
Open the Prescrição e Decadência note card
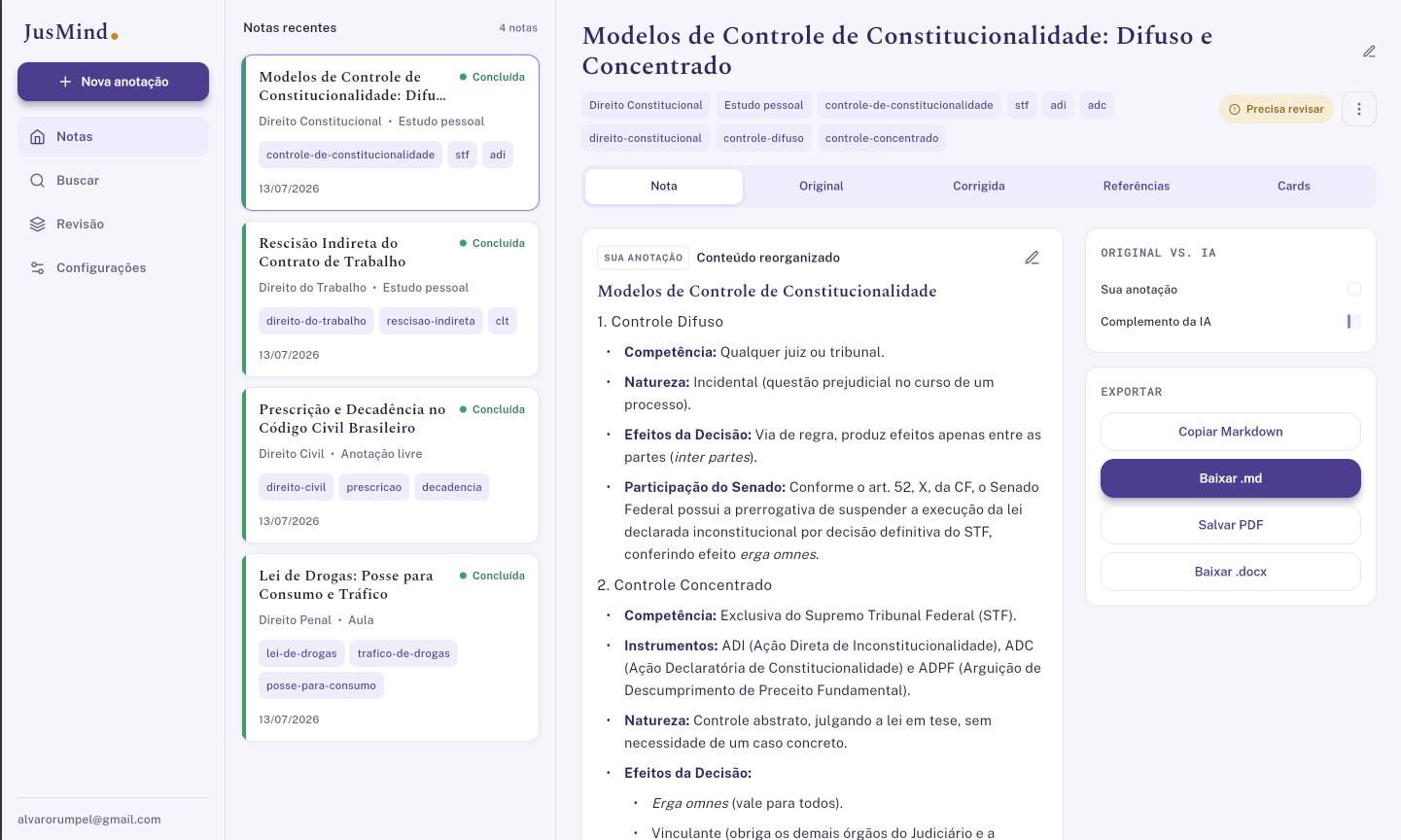(x=391, y=466)
